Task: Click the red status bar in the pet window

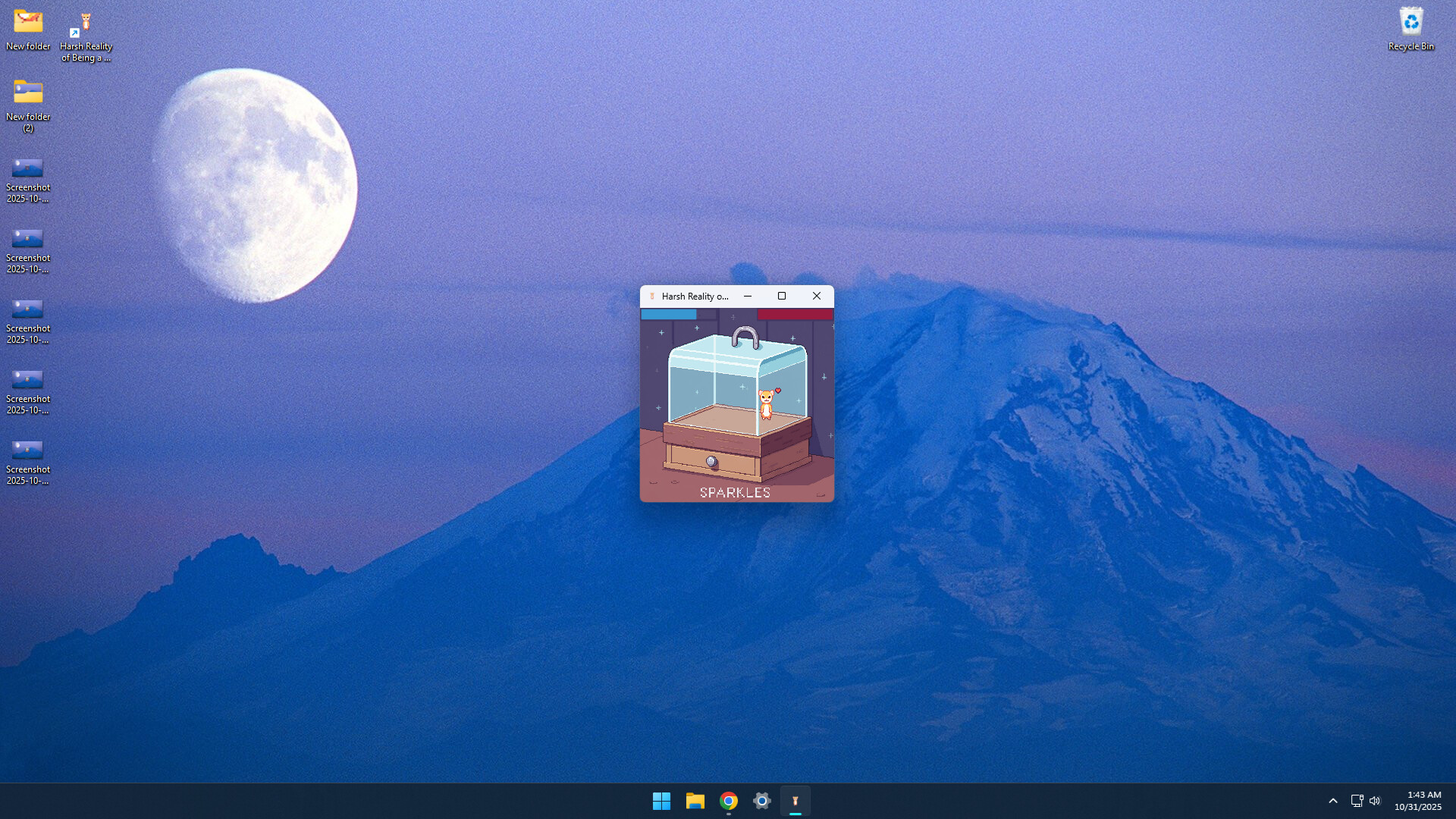Action: [795, 314]
